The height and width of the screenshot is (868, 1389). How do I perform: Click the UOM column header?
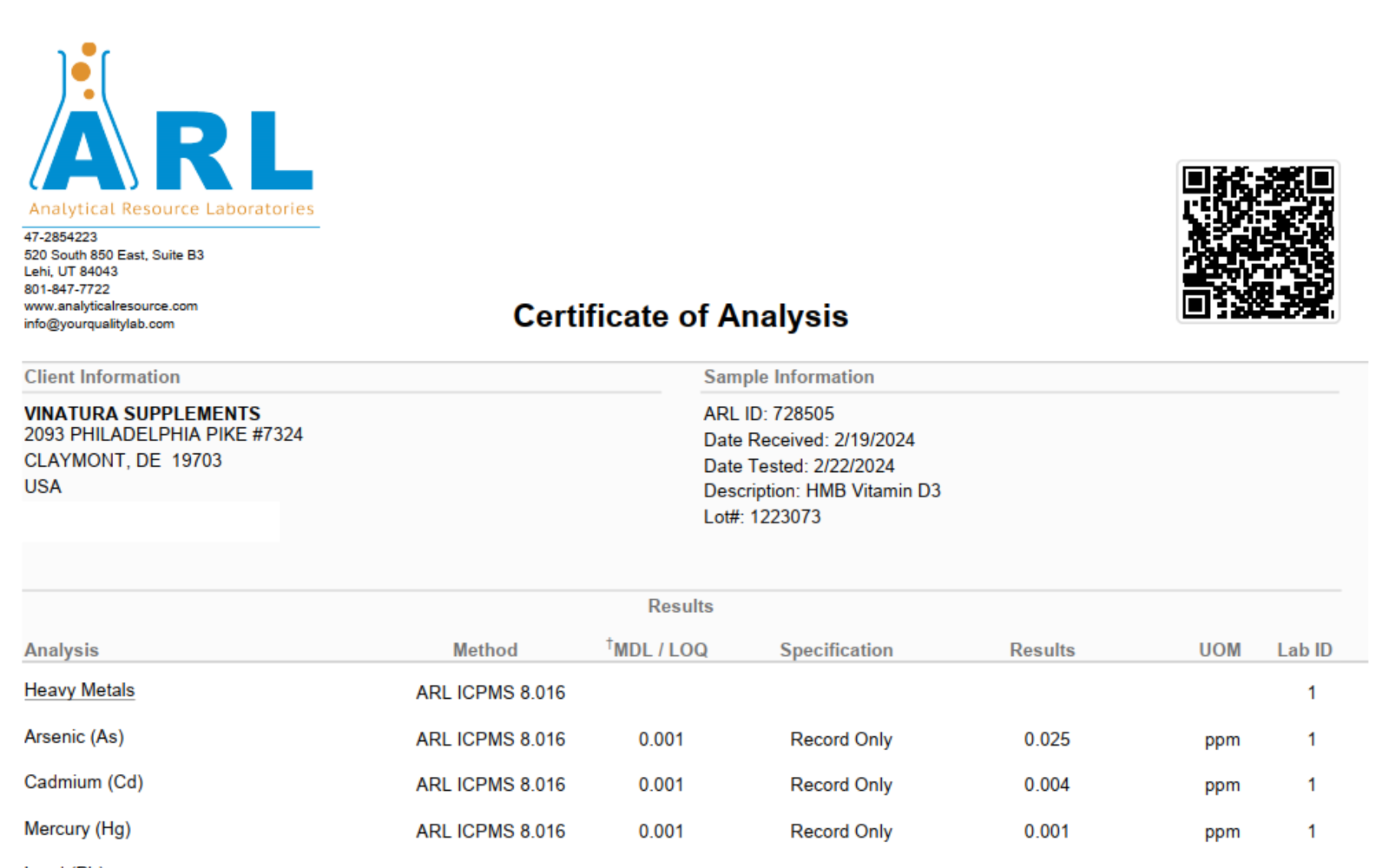click(1220, 650)
